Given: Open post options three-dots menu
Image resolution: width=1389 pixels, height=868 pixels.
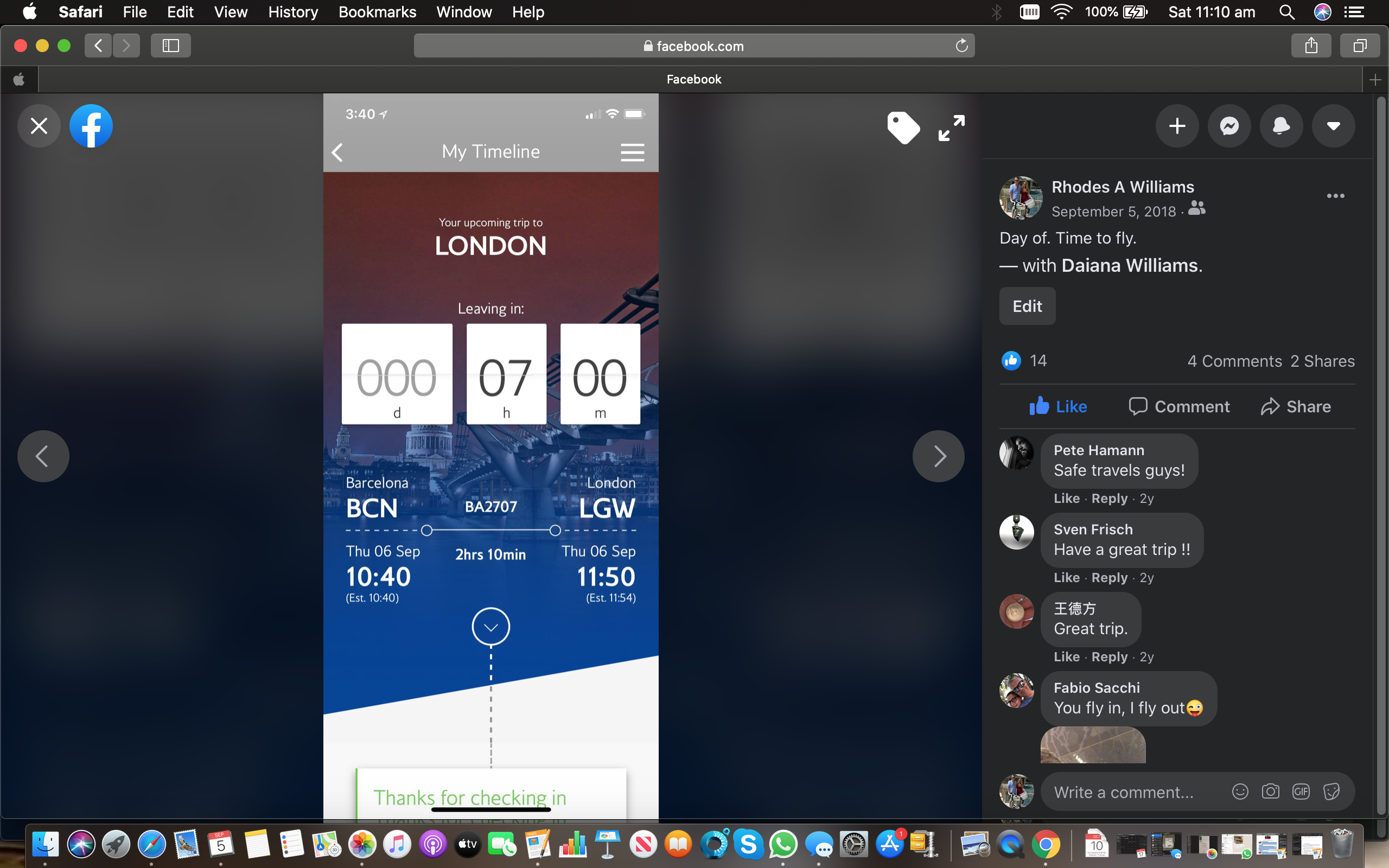Looking at the screenshot, I should [x=1336, y=196].
